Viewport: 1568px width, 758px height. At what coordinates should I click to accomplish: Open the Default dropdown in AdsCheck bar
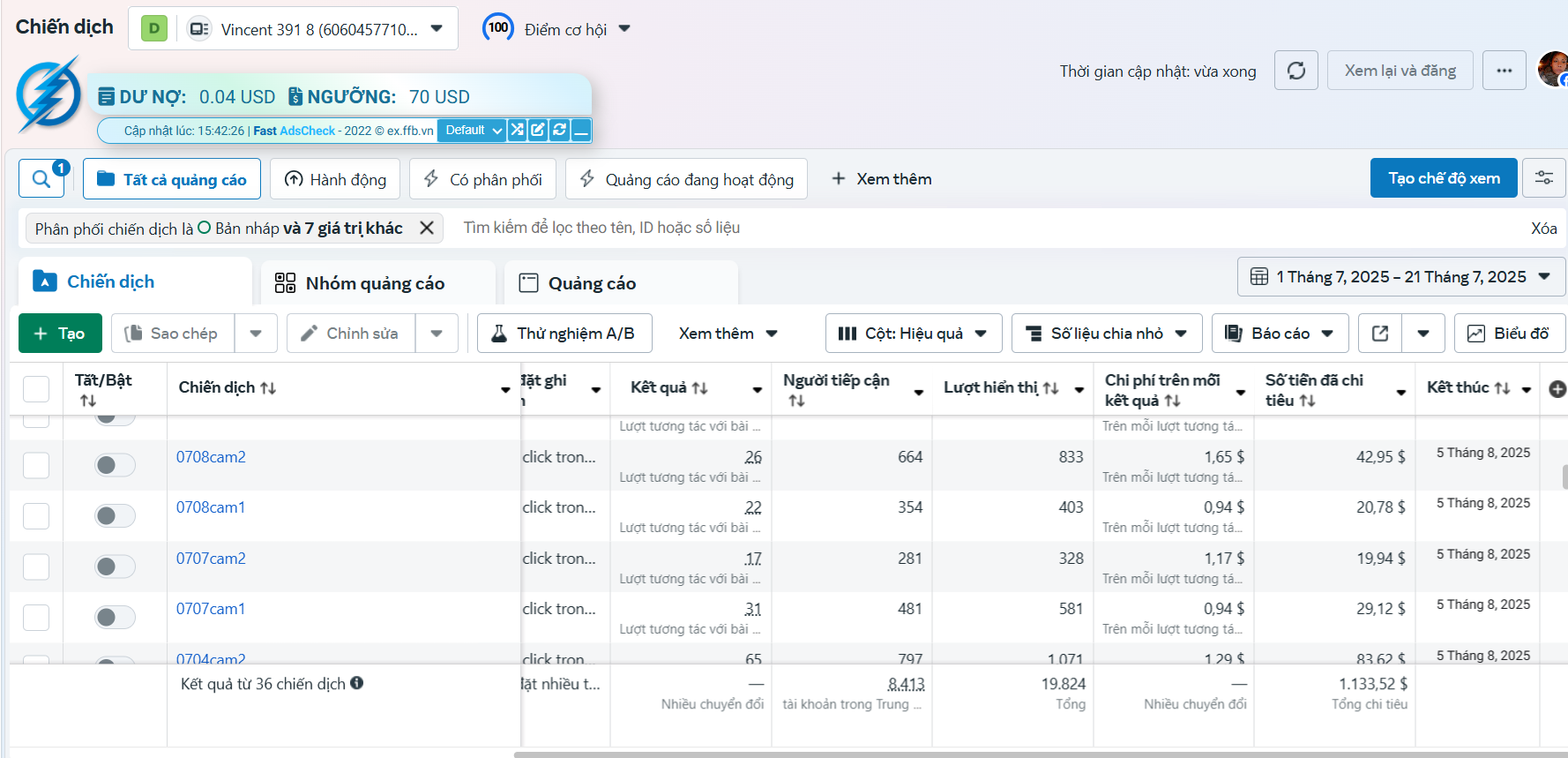pos(473,131)
